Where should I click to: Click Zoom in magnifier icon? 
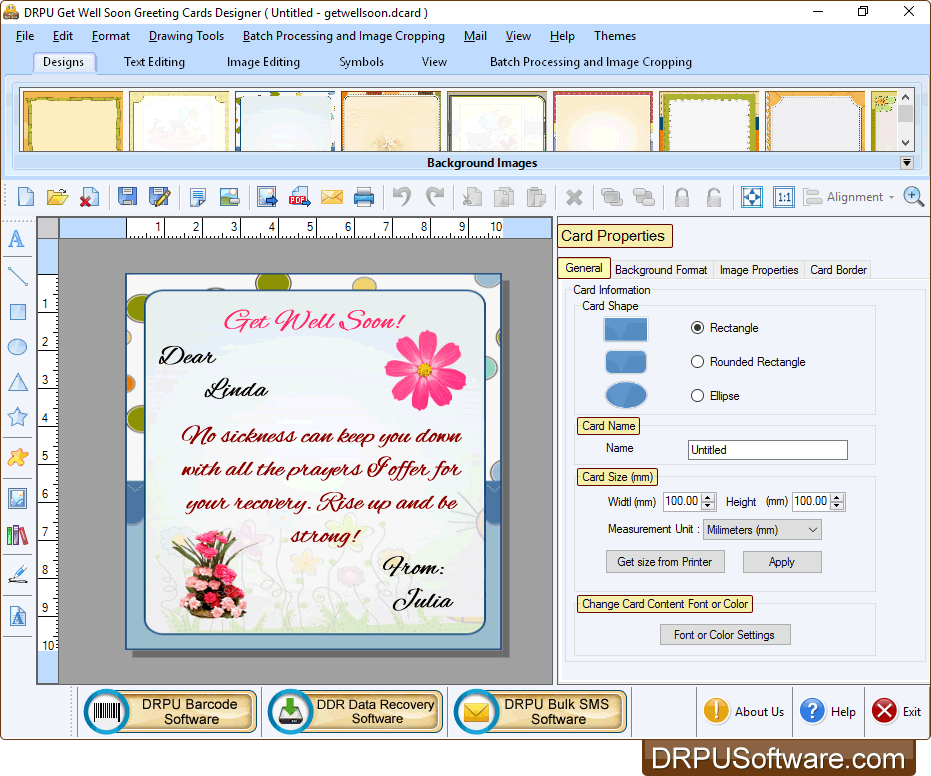click(x=913, y=197)
